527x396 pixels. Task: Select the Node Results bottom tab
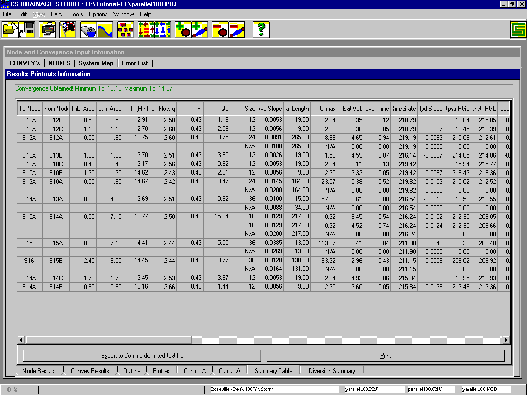(x=38, y=371)
